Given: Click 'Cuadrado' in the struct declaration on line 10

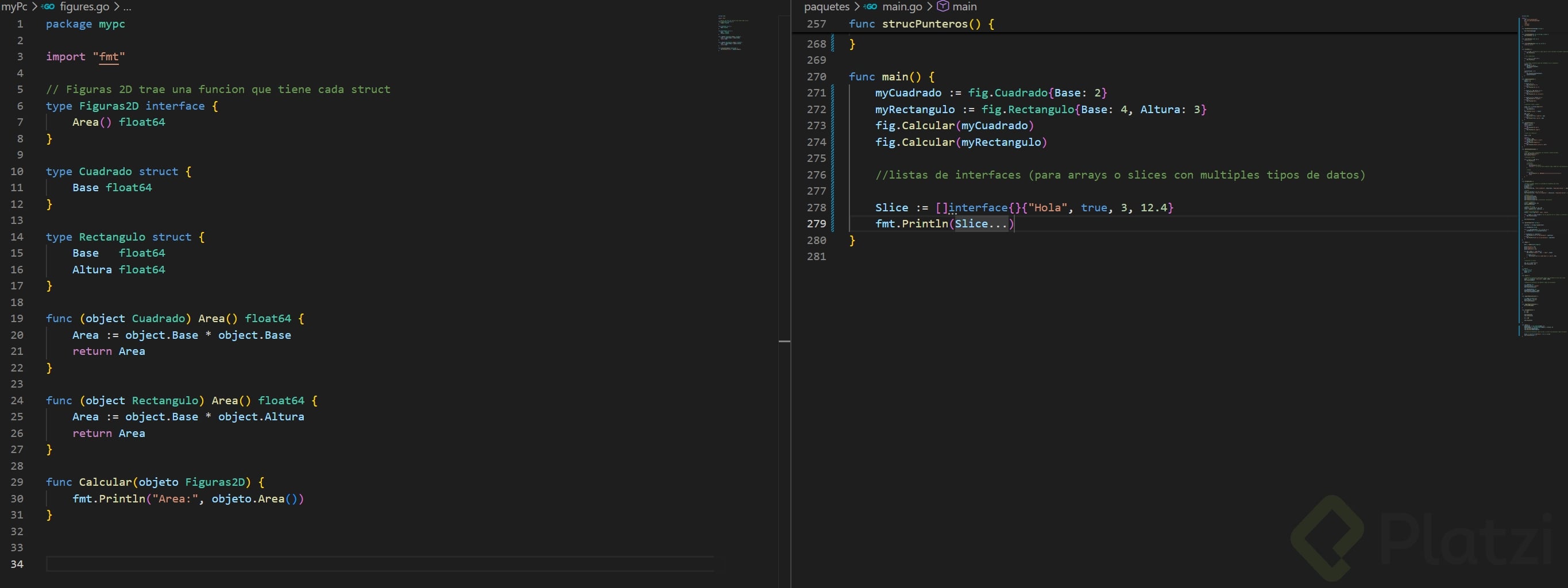Looking at the screenshot, I should pyautogui.click(x=105, y=172).
